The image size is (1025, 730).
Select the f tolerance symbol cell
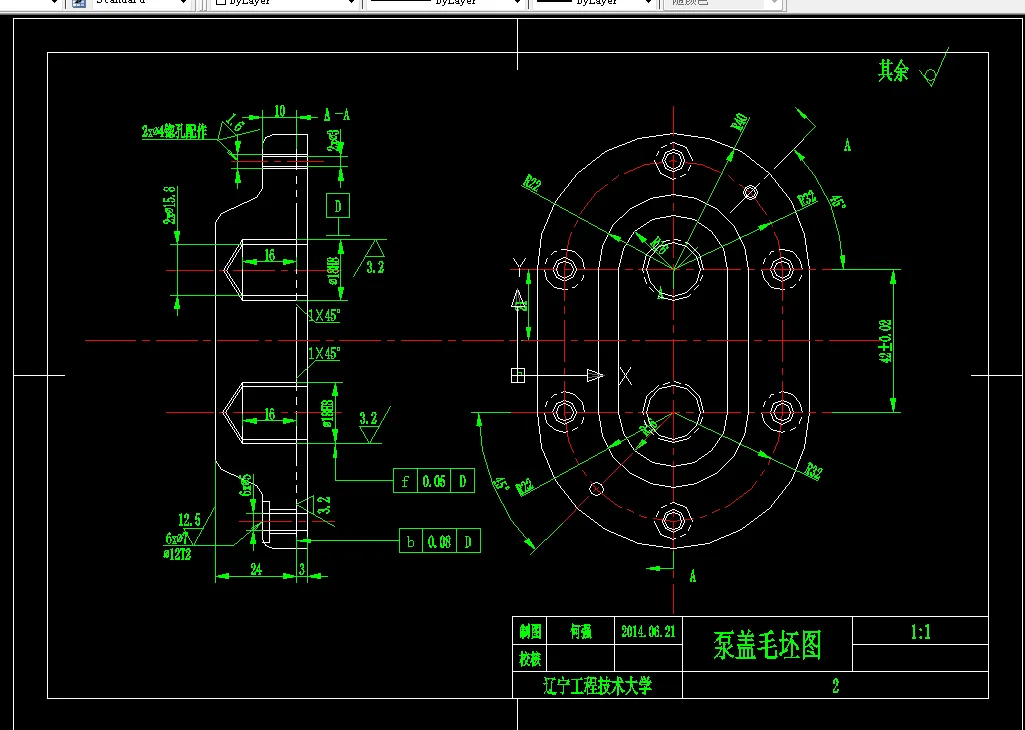pyautogui.click(x=405, y=481)
